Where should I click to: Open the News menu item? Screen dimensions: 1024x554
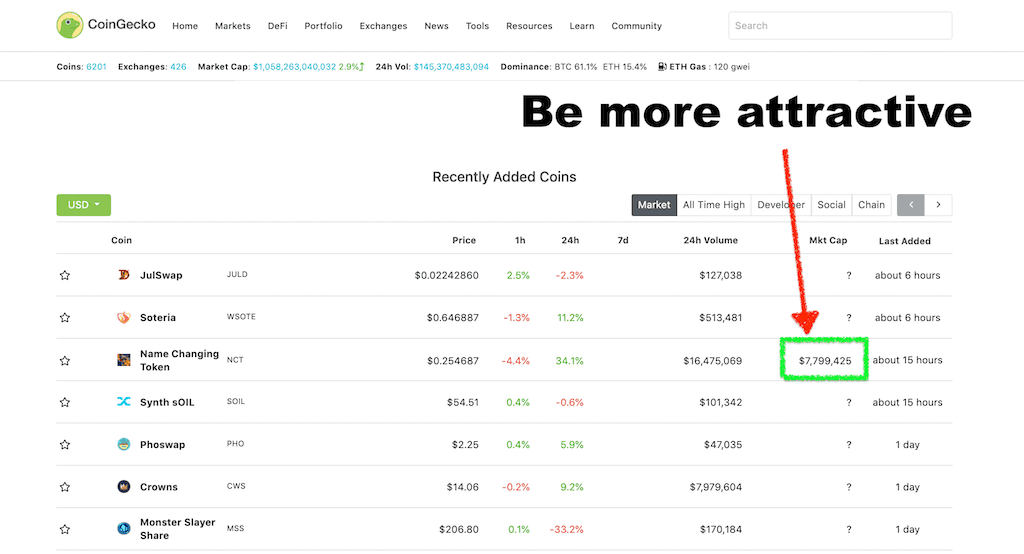pos(436,26)
